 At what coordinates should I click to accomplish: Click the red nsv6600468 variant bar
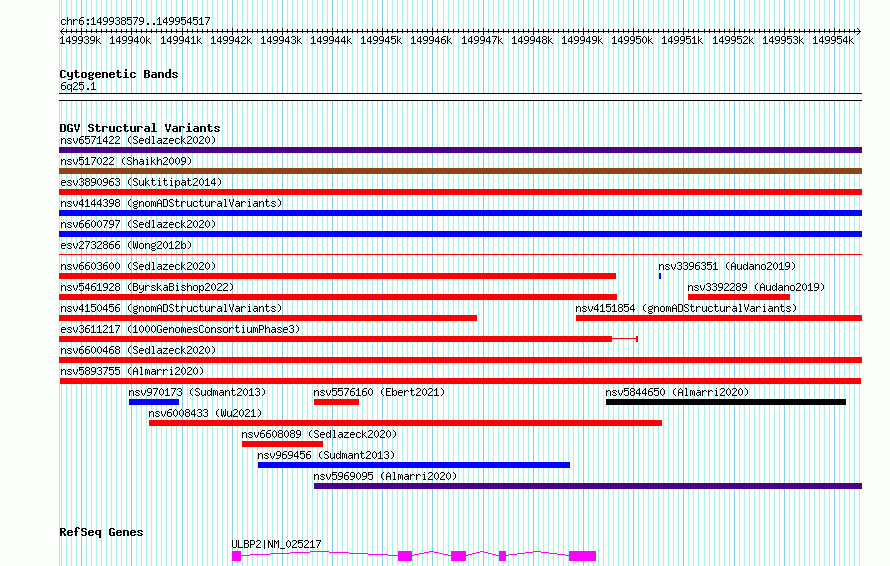tap(460, 360)
